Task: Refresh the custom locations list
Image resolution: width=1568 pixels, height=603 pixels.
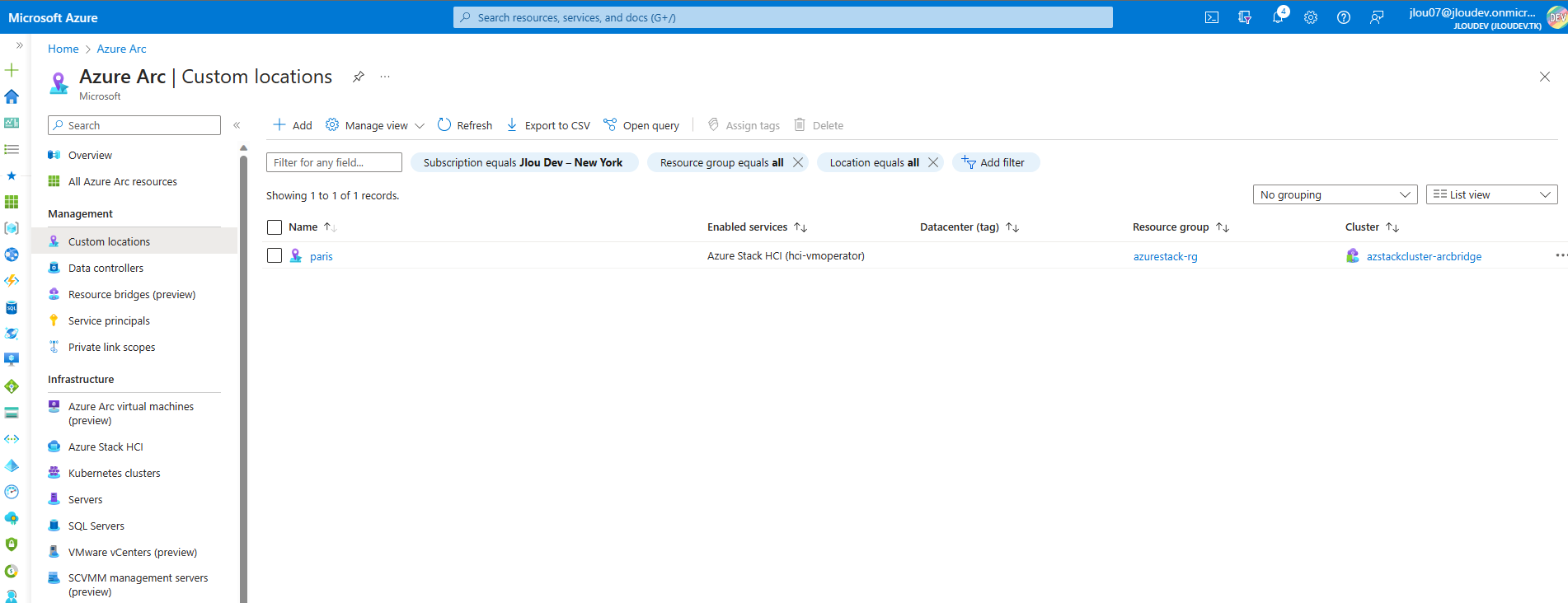Action: point(465,125)
